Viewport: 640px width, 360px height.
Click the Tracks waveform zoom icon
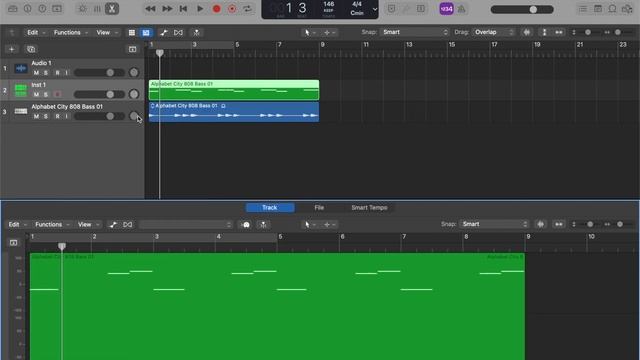(x=527, y=32)
